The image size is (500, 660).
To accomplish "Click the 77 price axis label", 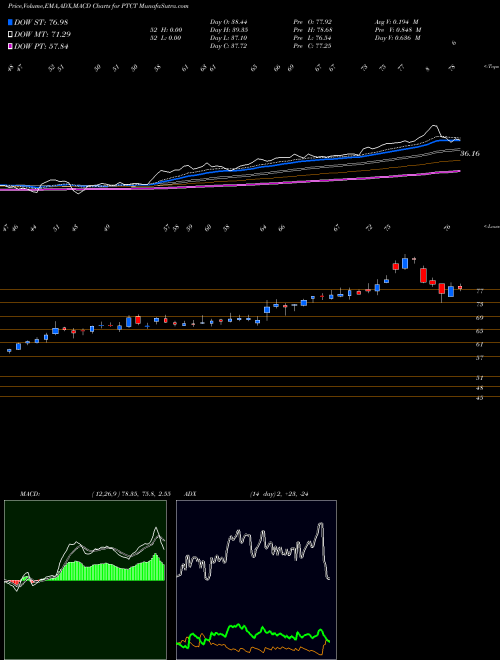I will 479,291.
